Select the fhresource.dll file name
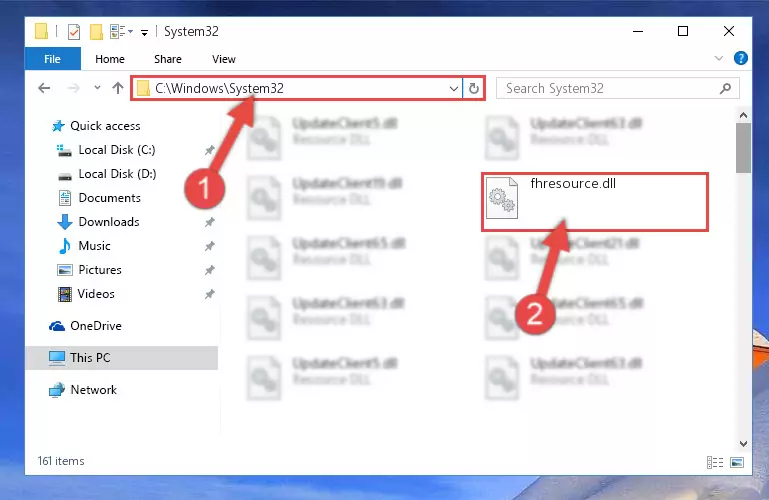Screen dimensions: 769x500 tap(573, 183)
